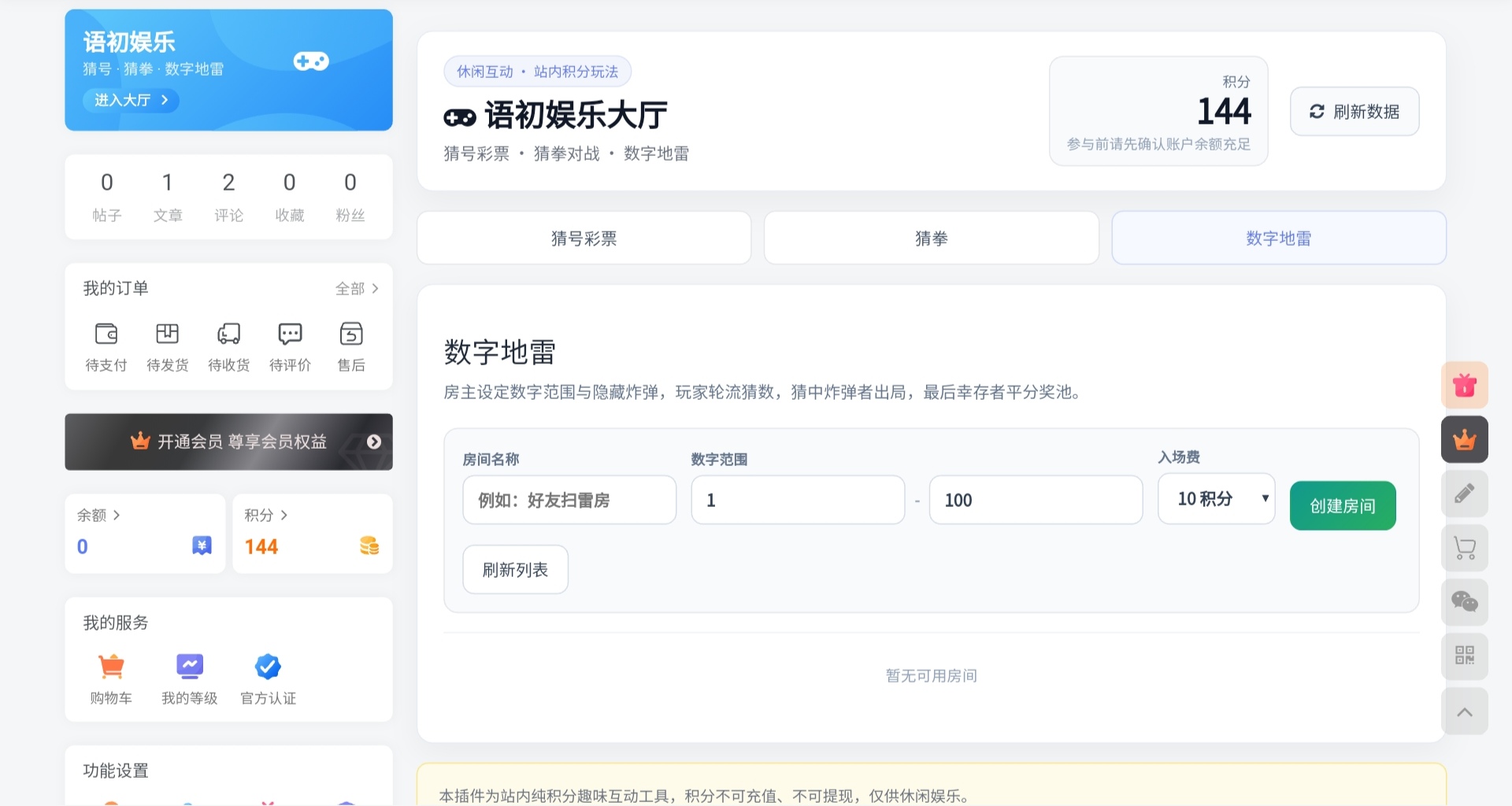
Task: Click the 我的服务 heading
Action: 116,623
